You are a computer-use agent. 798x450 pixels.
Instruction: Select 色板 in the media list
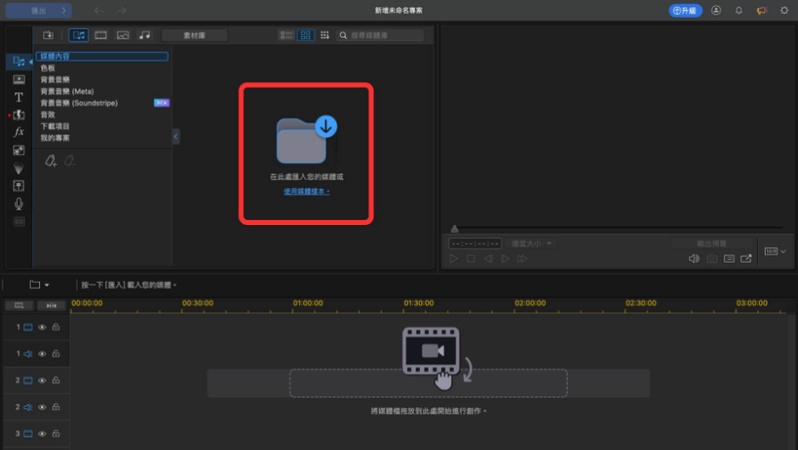[x=48, y=68]
